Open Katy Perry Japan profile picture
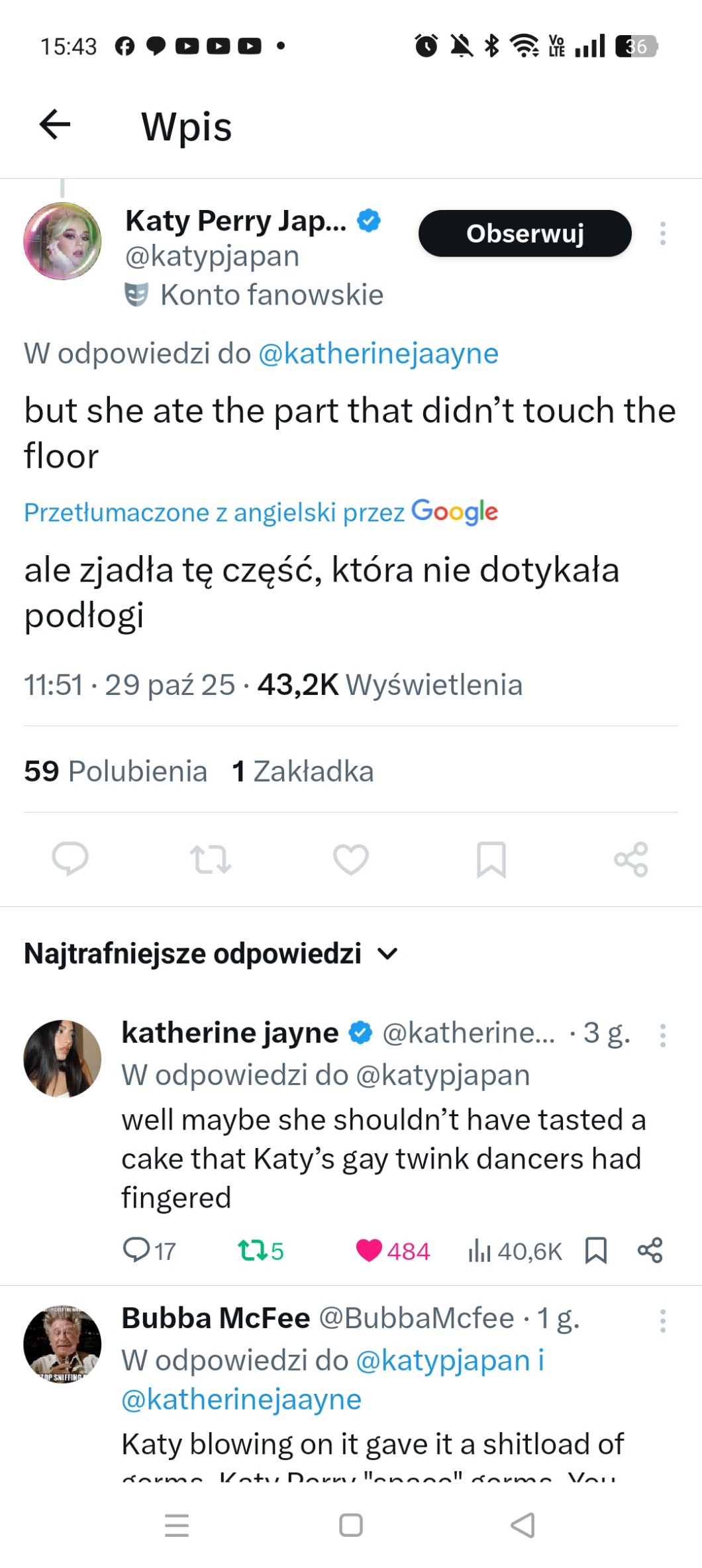 click(62, 241)
